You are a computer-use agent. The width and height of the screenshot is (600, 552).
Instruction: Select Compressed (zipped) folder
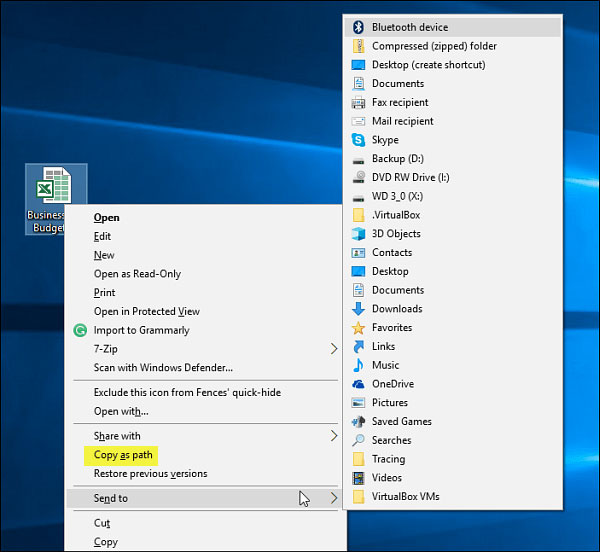coord(434,46)
